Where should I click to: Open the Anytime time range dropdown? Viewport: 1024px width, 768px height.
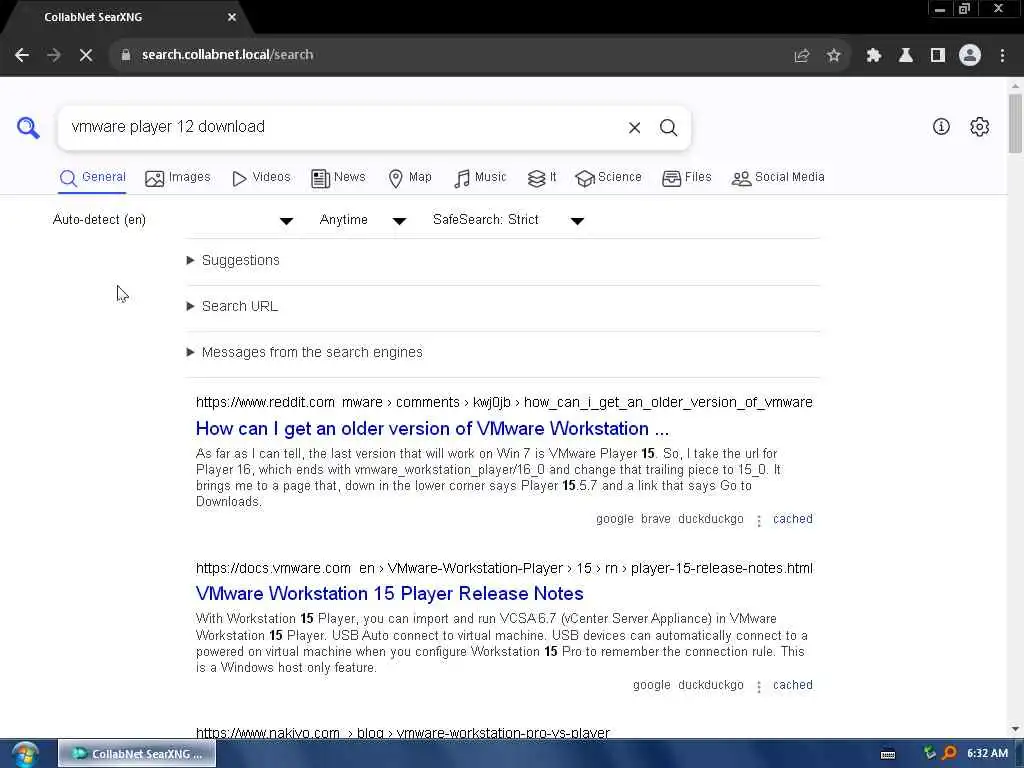click(x=363, y=220)
